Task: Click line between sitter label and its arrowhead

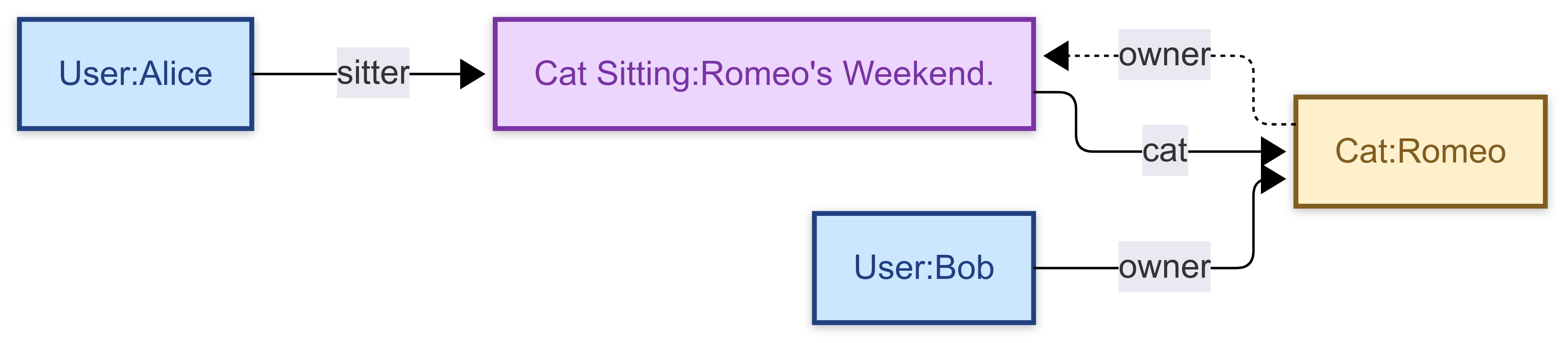Action: [x=434, y=74]
